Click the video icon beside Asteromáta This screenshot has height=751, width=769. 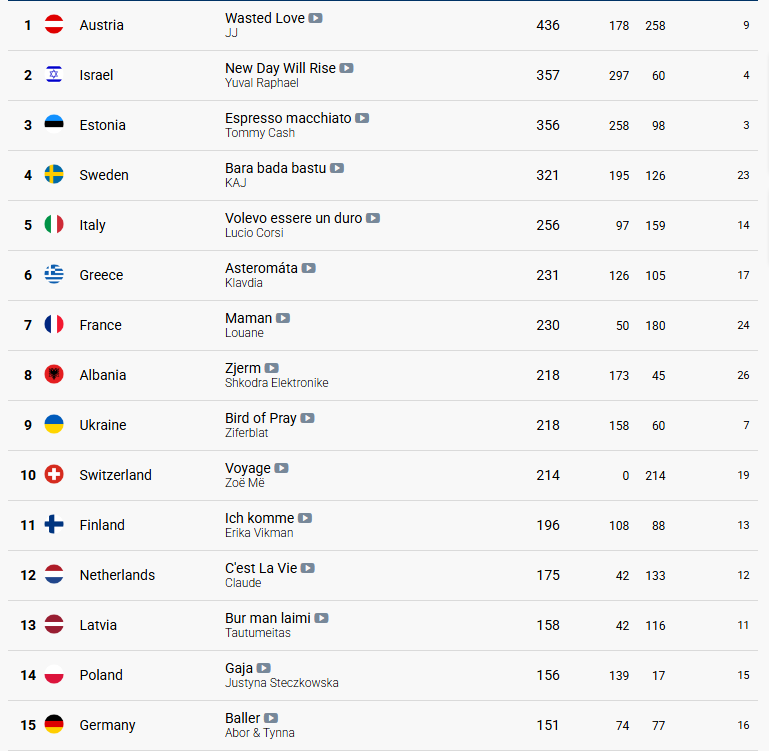[309, 268]
